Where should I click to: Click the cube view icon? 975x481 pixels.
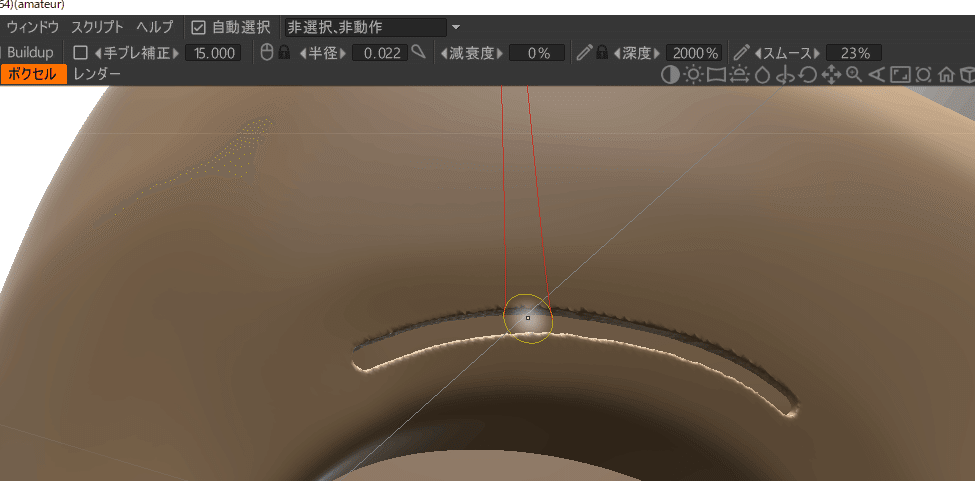click(x=968, y=75)
